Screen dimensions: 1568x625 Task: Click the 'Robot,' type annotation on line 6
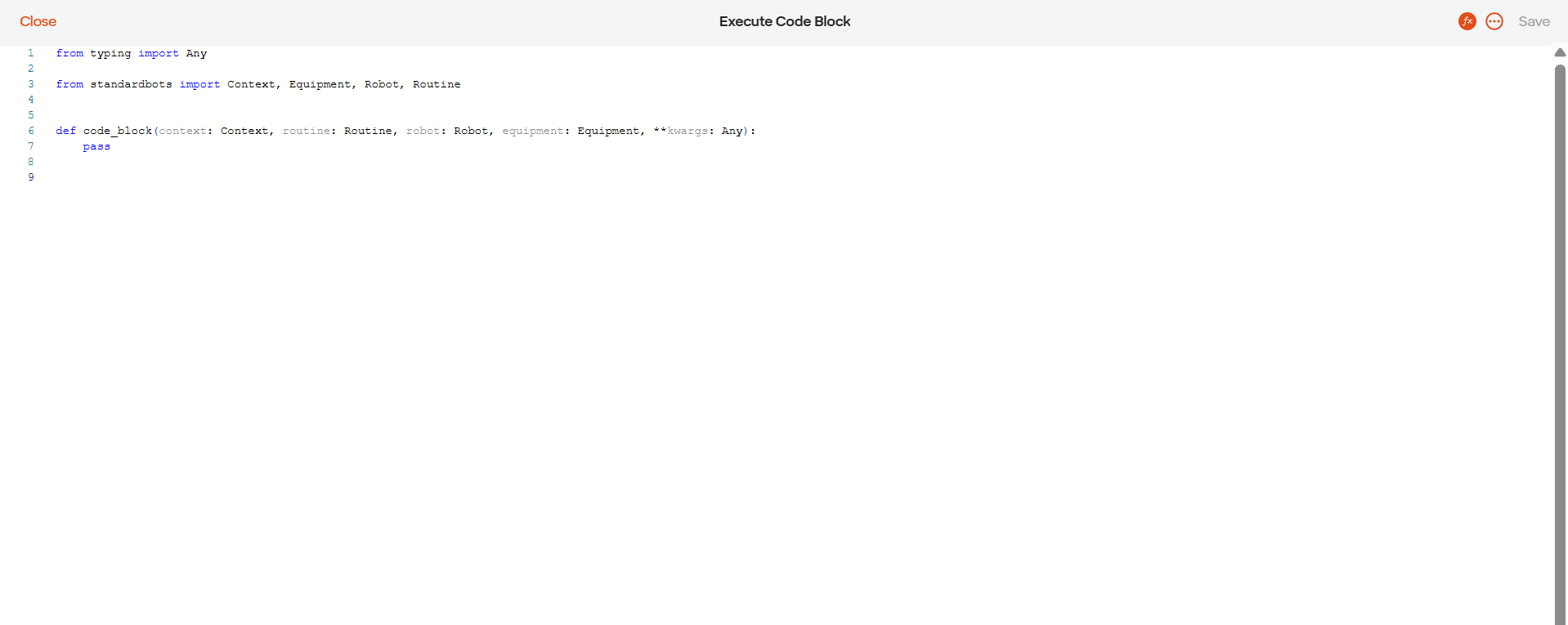point(473,131)
